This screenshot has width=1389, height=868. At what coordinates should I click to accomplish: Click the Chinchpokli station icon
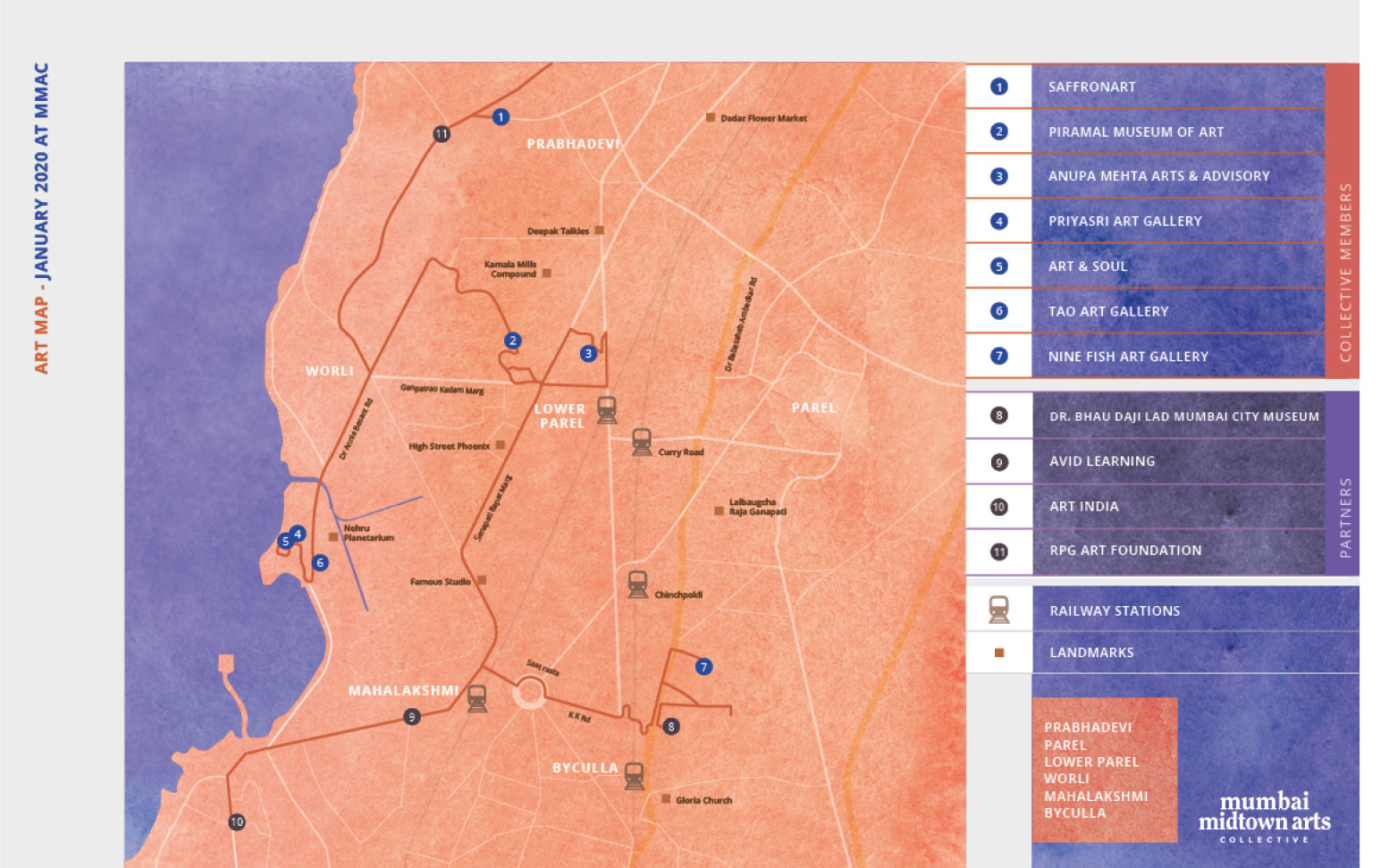[637, 584]
